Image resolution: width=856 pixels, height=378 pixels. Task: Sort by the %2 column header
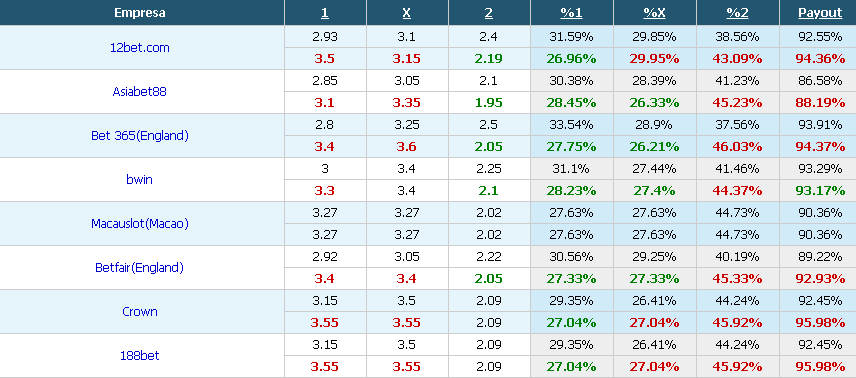coord(738,13)
